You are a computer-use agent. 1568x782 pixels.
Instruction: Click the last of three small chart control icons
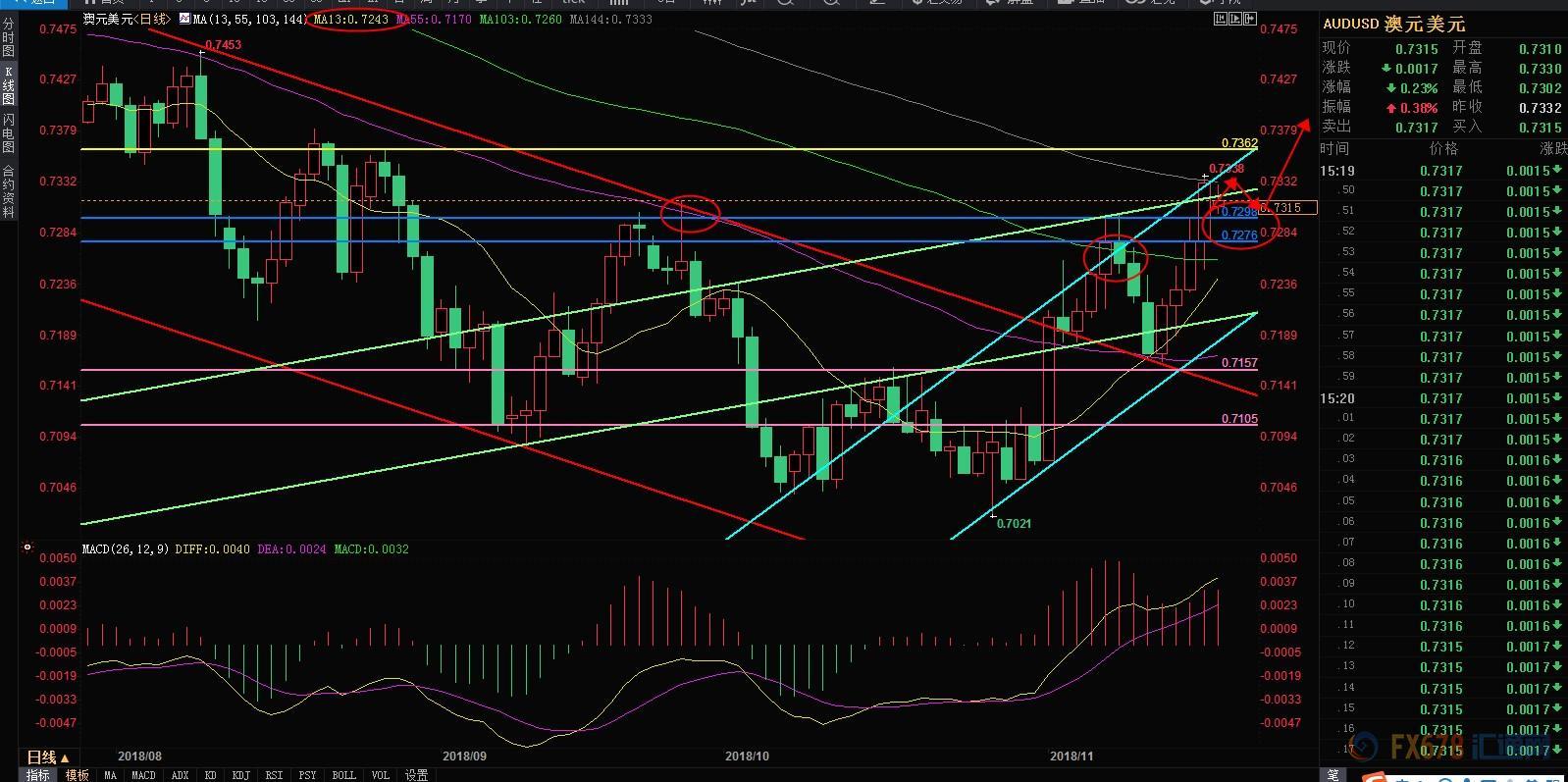(x=1248, y=19)
